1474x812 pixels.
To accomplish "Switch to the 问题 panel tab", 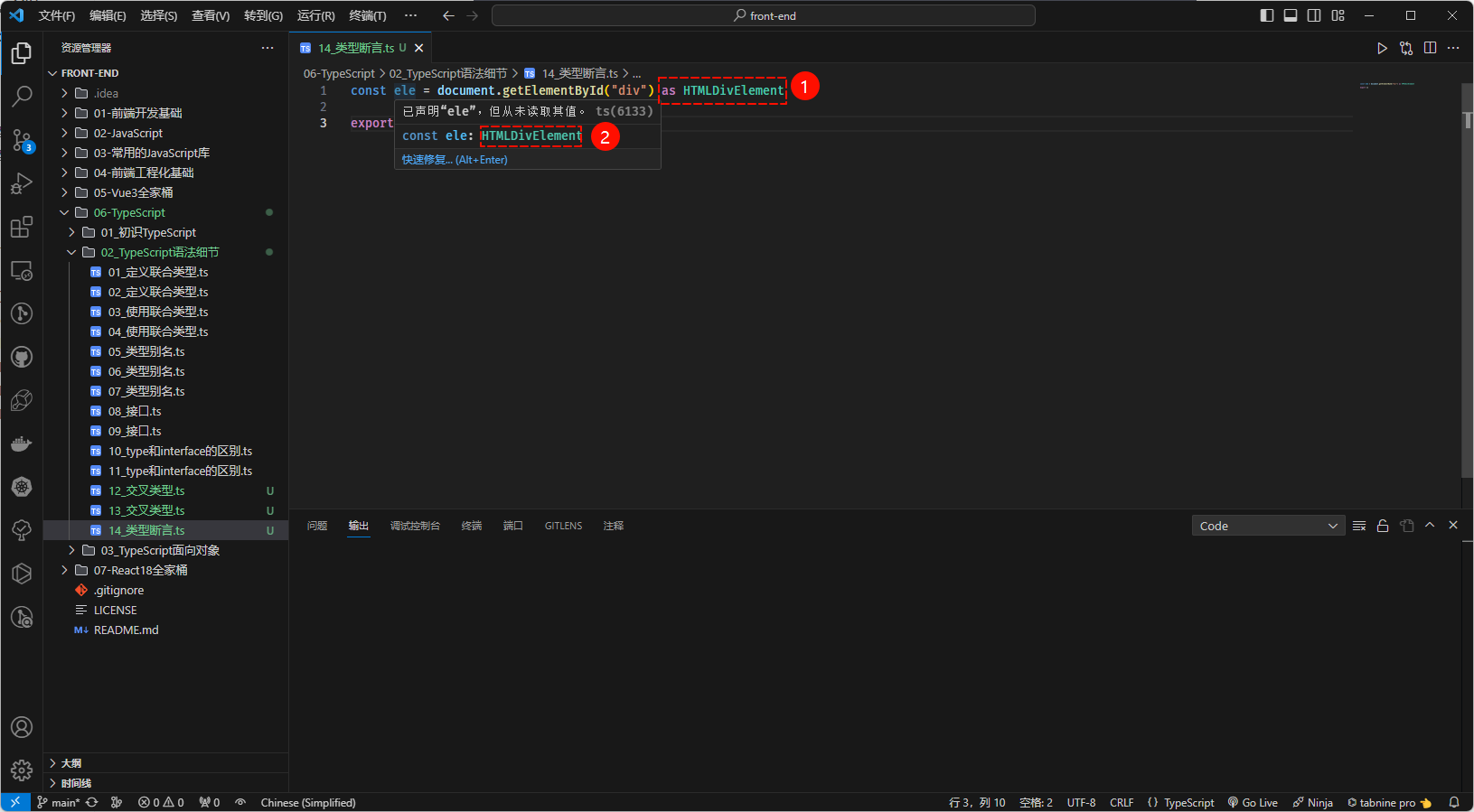I will 317,526.
